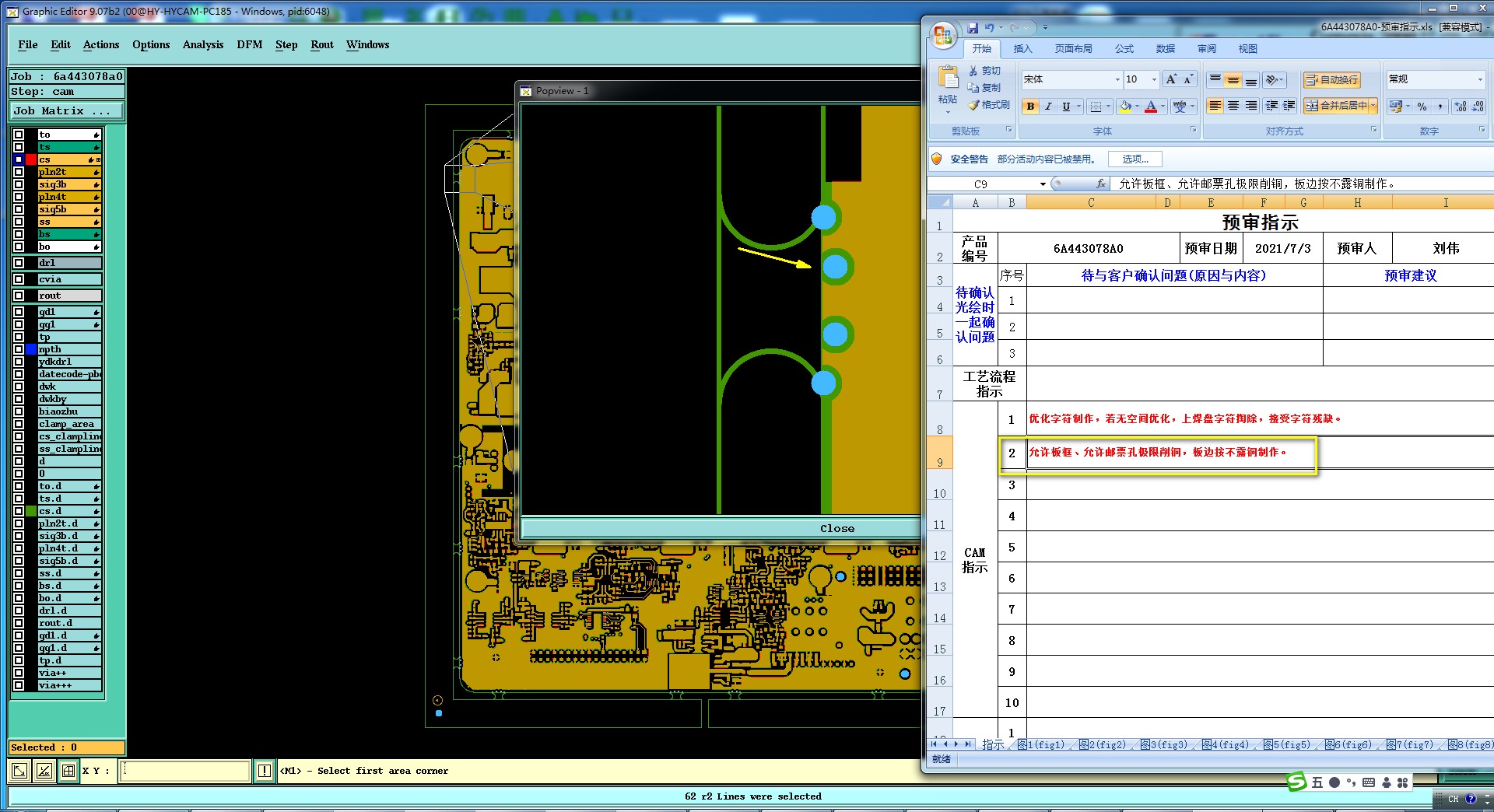Click the Center text alignment icon

point(1233,106)
